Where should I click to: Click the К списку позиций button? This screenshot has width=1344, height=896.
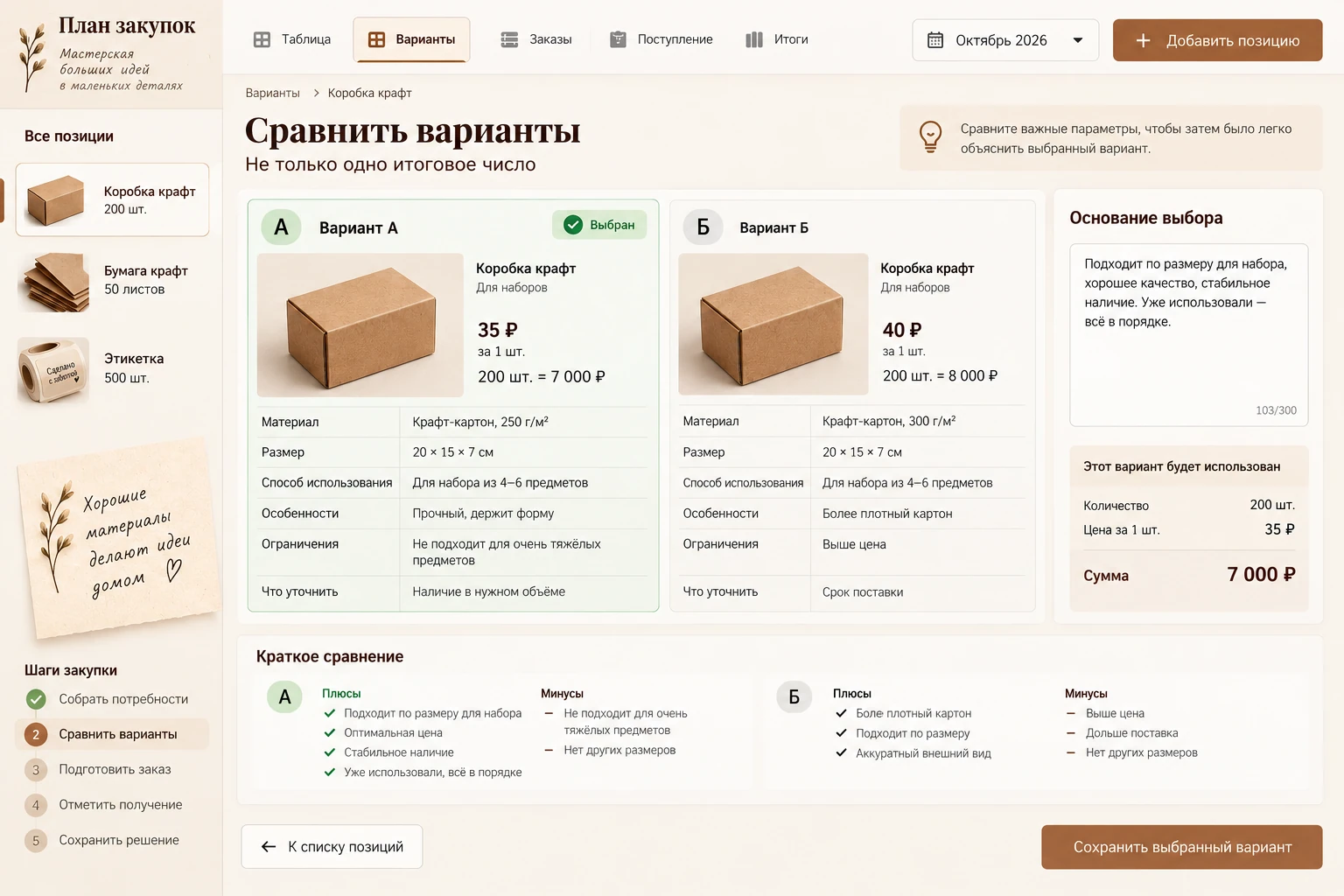click(x=332, y=847)
